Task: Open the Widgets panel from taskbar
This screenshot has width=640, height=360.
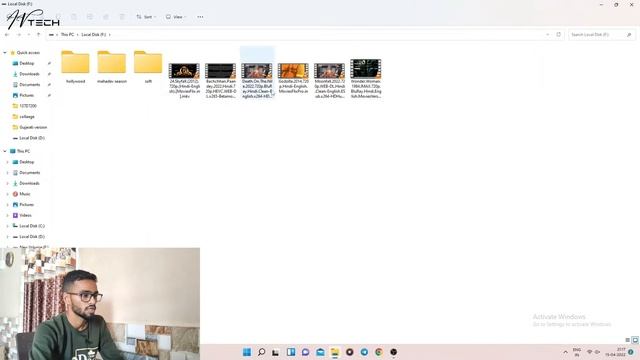Action: pyautogui.click(x=291, y=352)
